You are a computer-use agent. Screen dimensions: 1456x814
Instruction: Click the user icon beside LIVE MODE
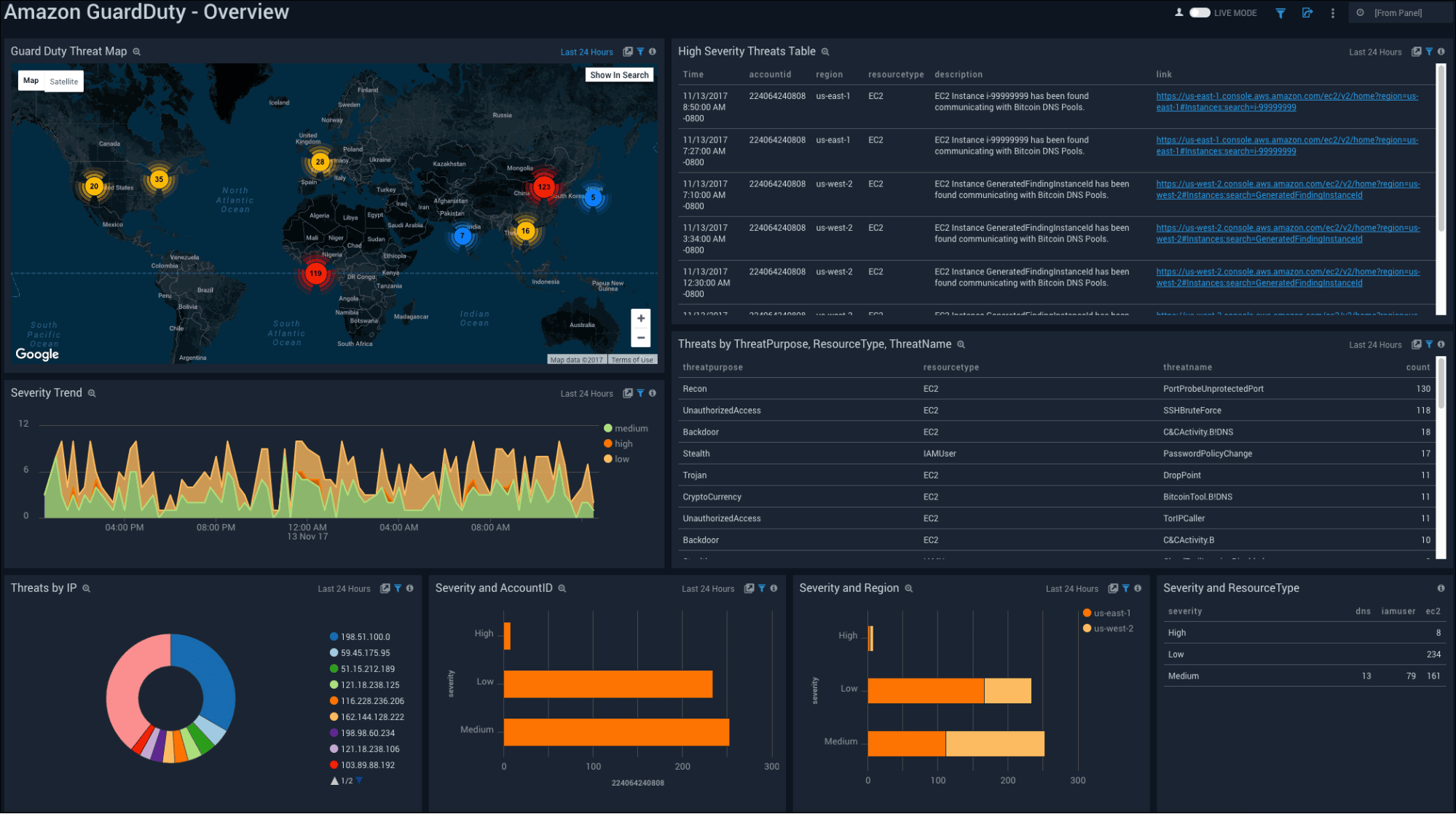(x=1179, y=12)
